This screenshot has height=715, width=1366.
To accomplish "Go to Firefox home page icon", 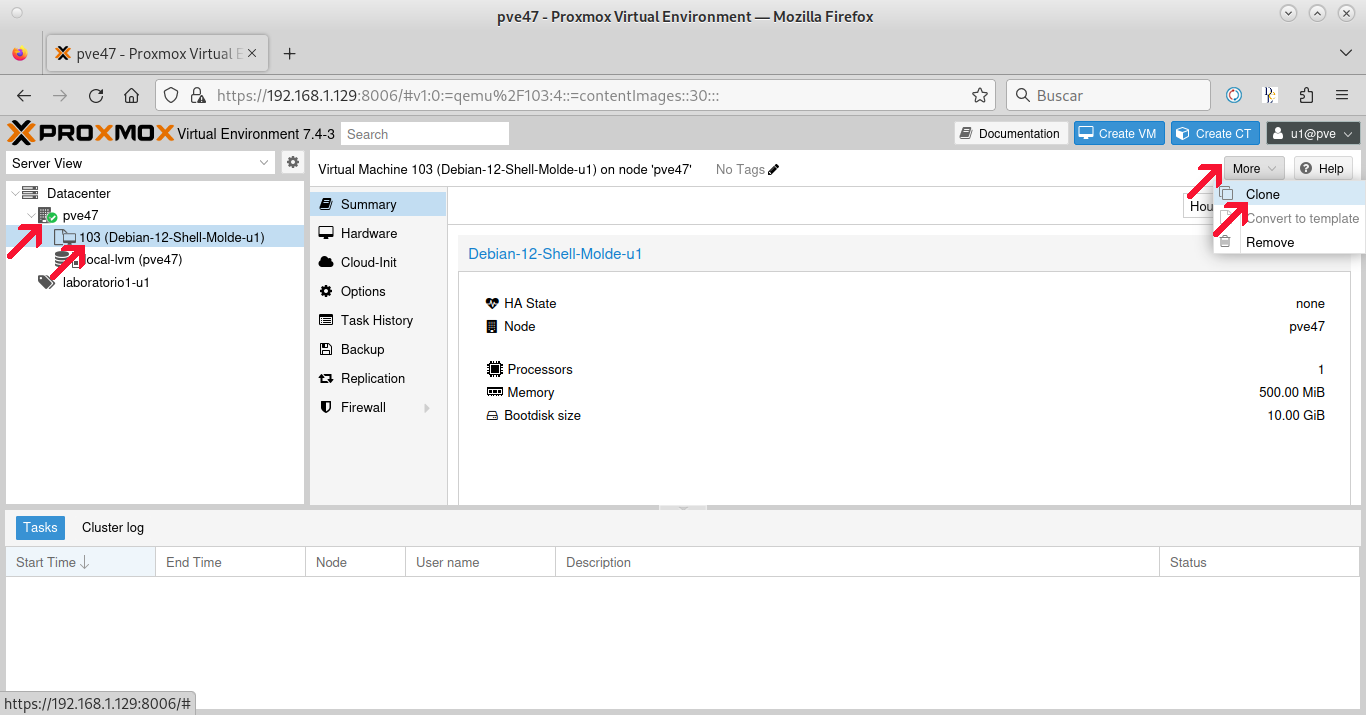I will (x=131, y=96).
